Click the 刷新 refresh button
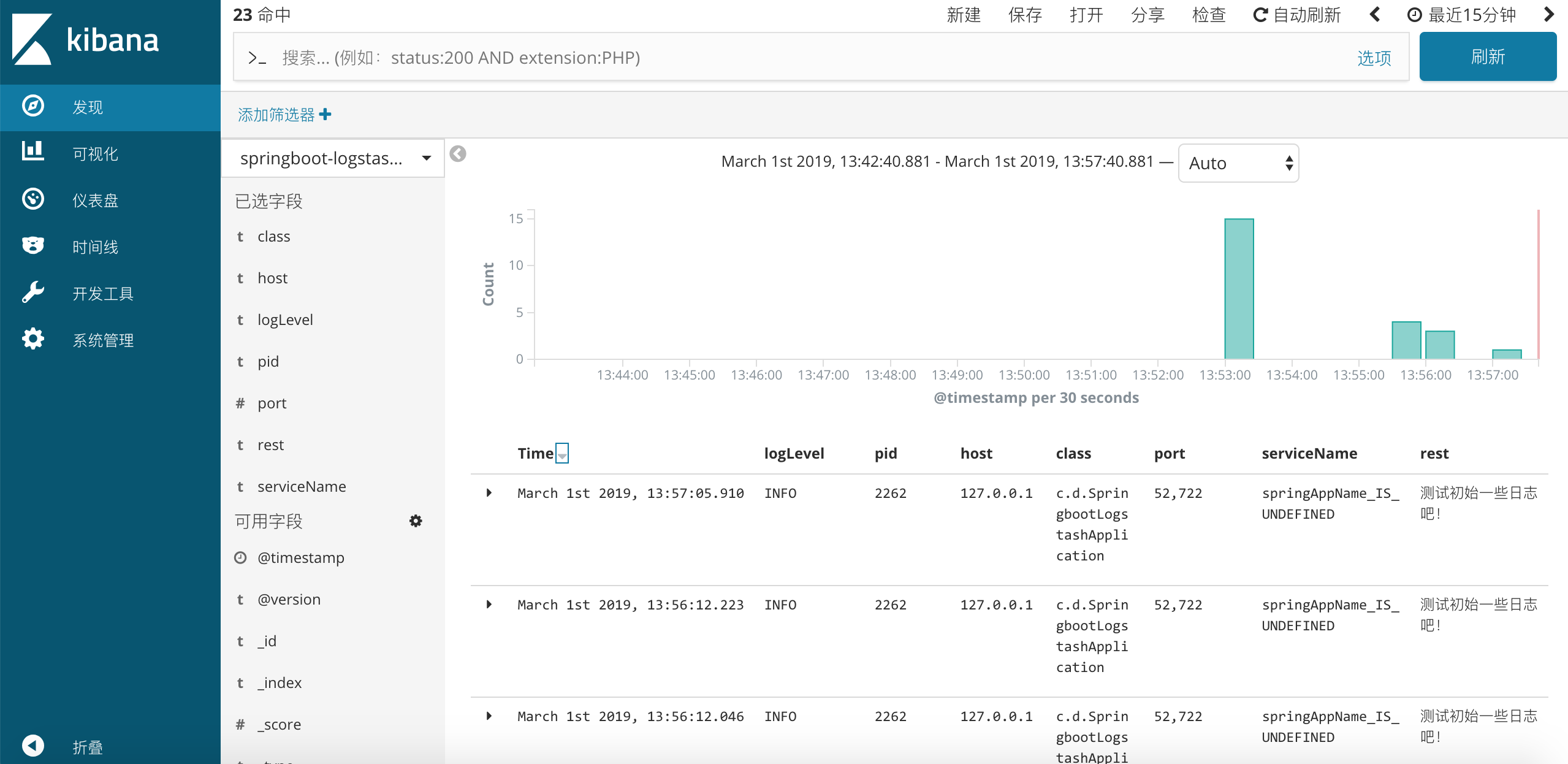The image size is (1568, 764). (1488, 57)
